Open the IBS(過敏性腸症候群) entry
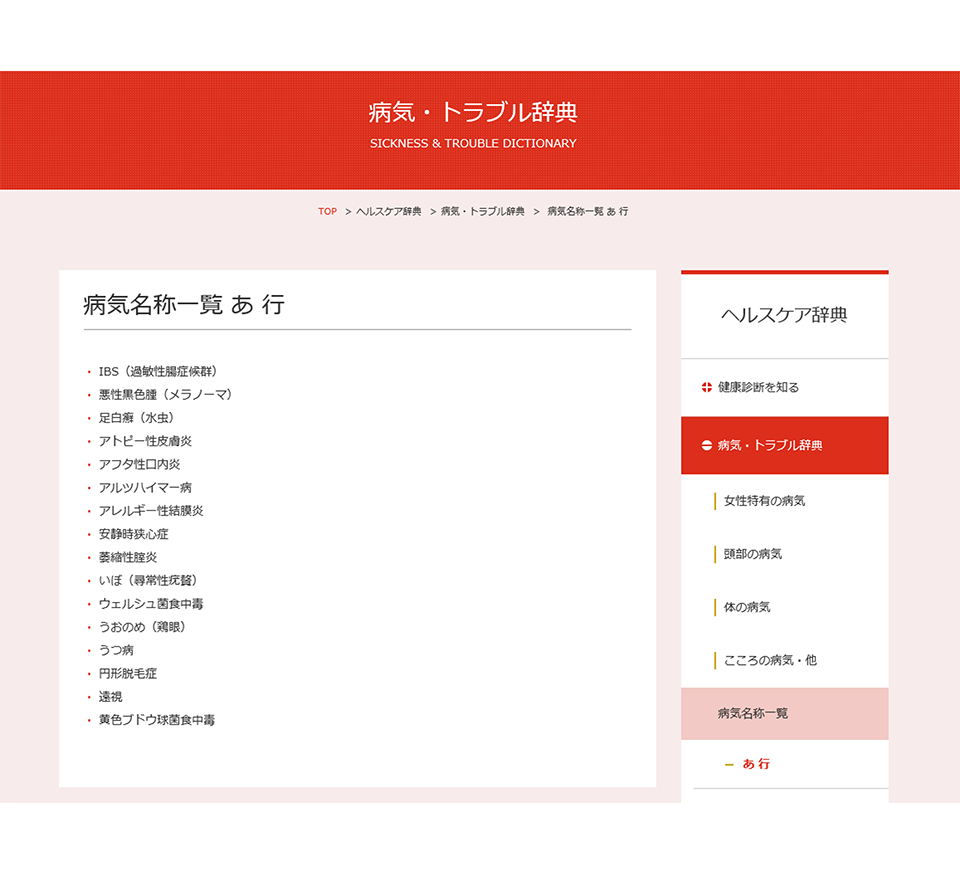Image resolution: width=960 pixels, height=874 pixels. pos(157,372)
